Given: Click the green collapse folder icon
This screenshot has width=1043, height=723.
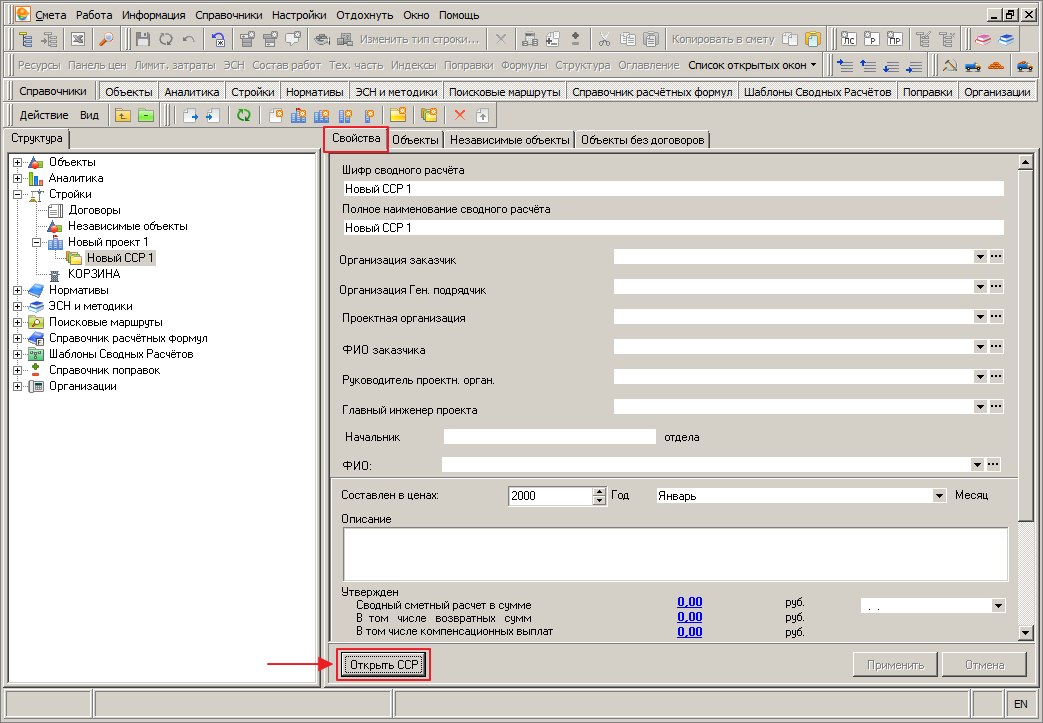Looking at the screenshot, I should (146, 115).
